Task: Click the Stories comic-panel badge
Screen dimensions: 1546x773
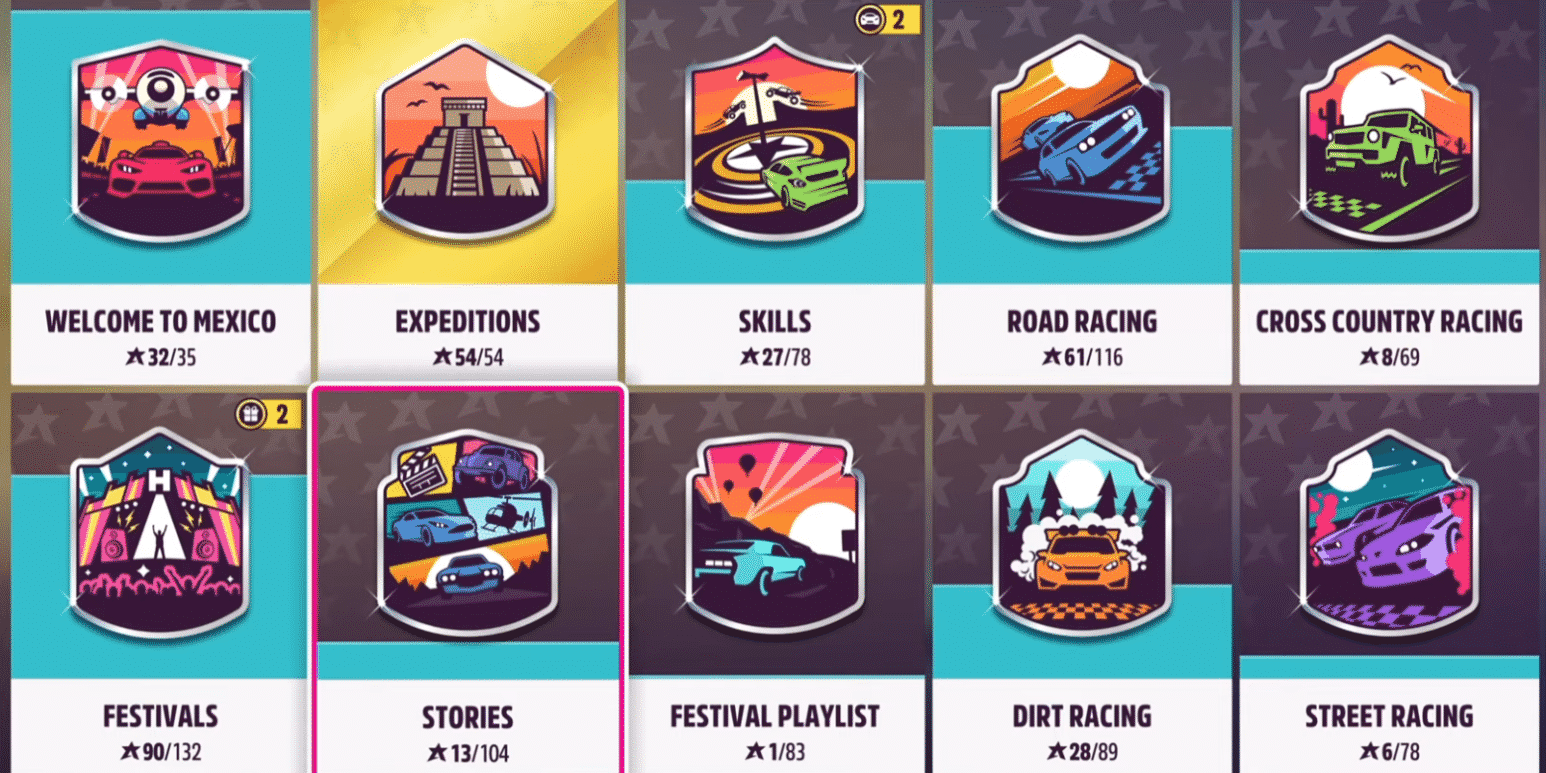Action: tap(467, 535)
